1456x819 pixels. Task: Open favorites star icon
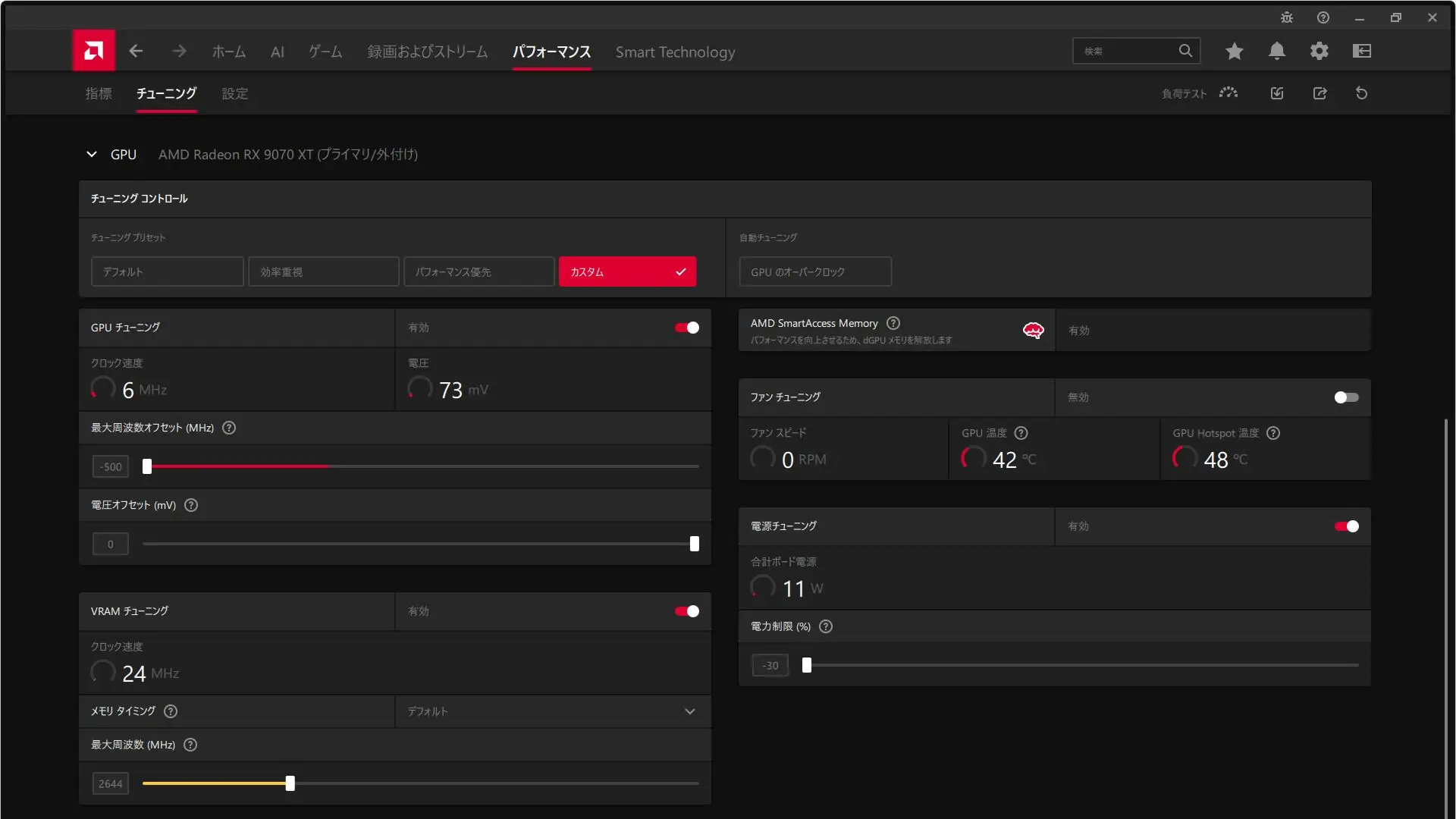(1235, 51)
